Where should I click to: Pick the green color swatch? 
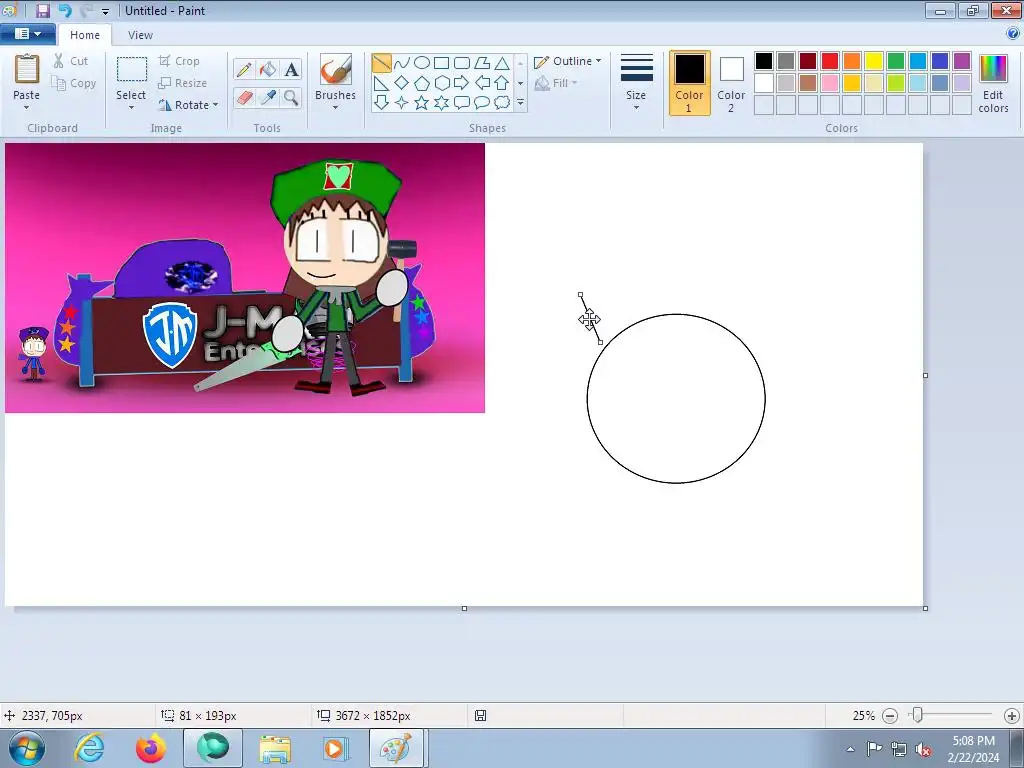pyautogui.click(x=896, y=61)
